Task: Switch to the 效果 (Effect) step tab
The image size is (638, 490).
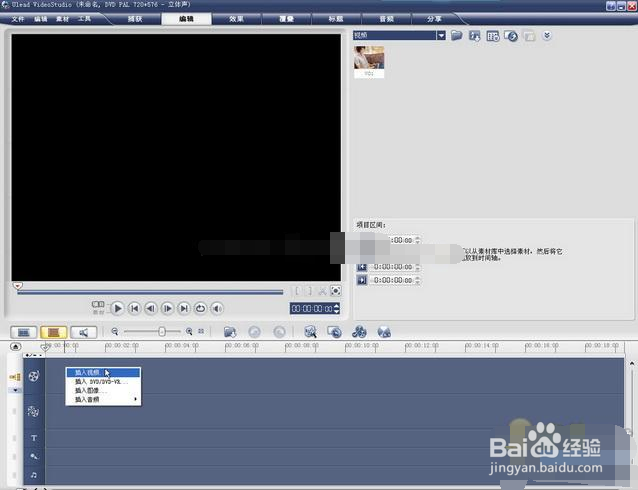Action: (x=236, y=19)
